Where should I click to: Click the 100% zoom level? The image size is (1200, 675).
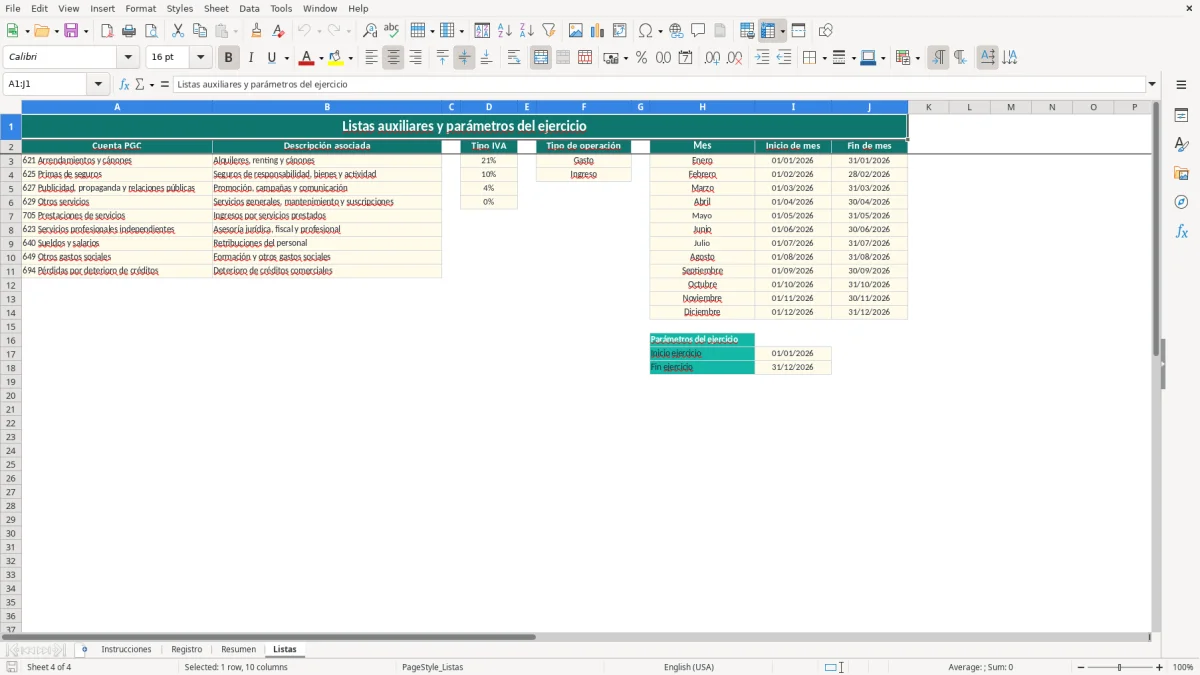click(x=1183, y=667)
